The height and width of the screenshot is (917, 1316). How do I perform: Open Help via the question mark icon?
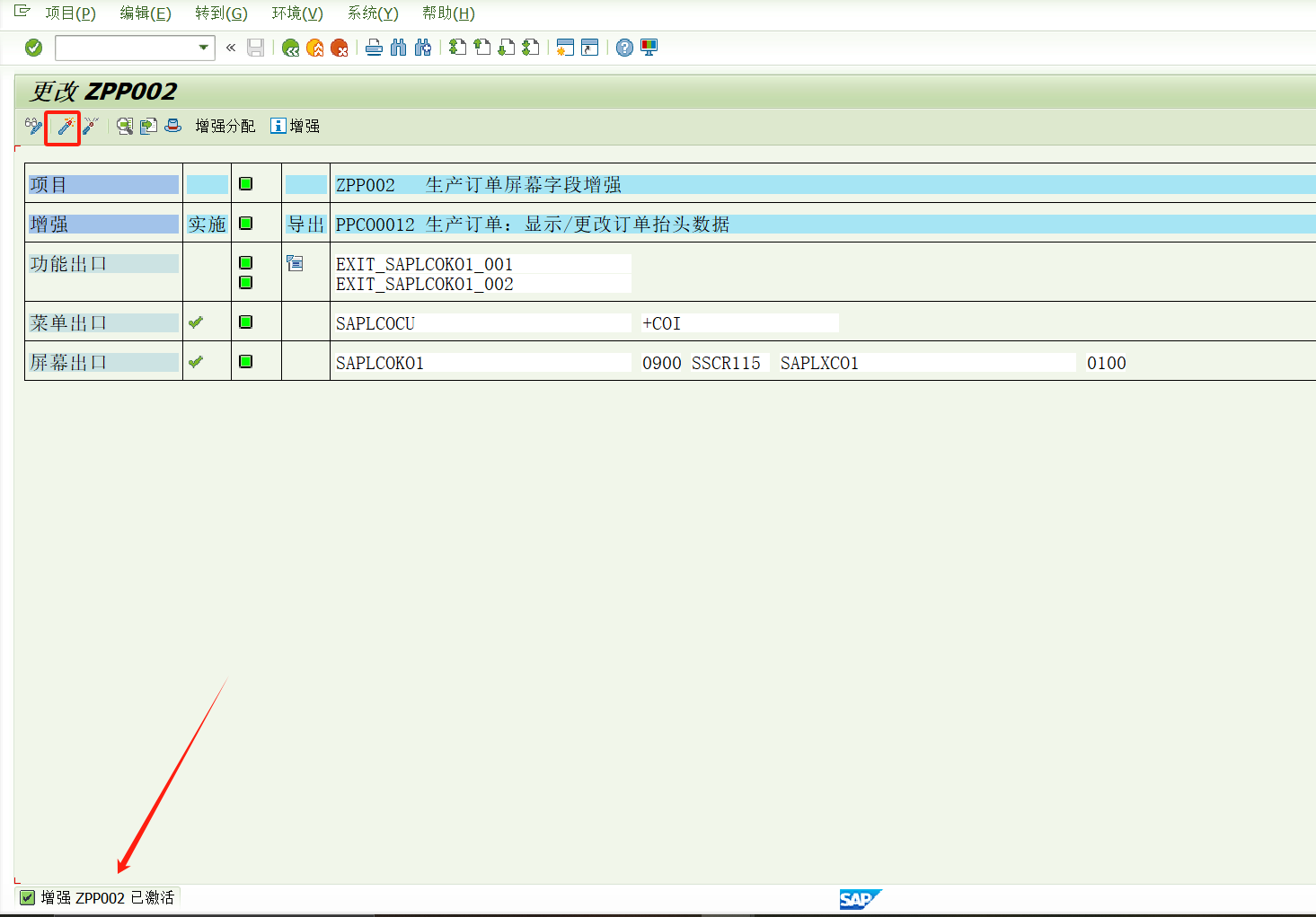pos(624,48)
